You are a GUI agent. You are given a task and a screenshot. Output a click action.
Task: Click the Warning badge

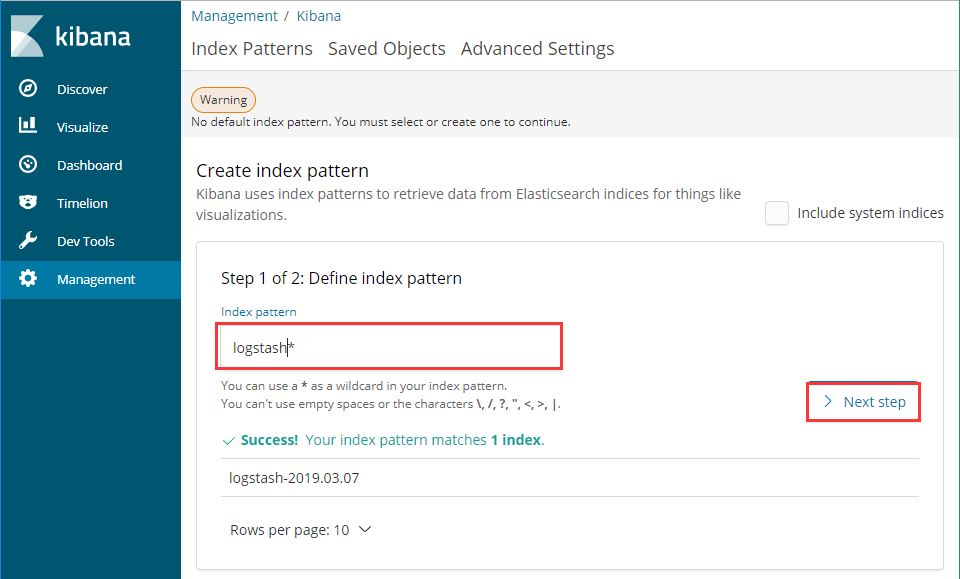223,100
